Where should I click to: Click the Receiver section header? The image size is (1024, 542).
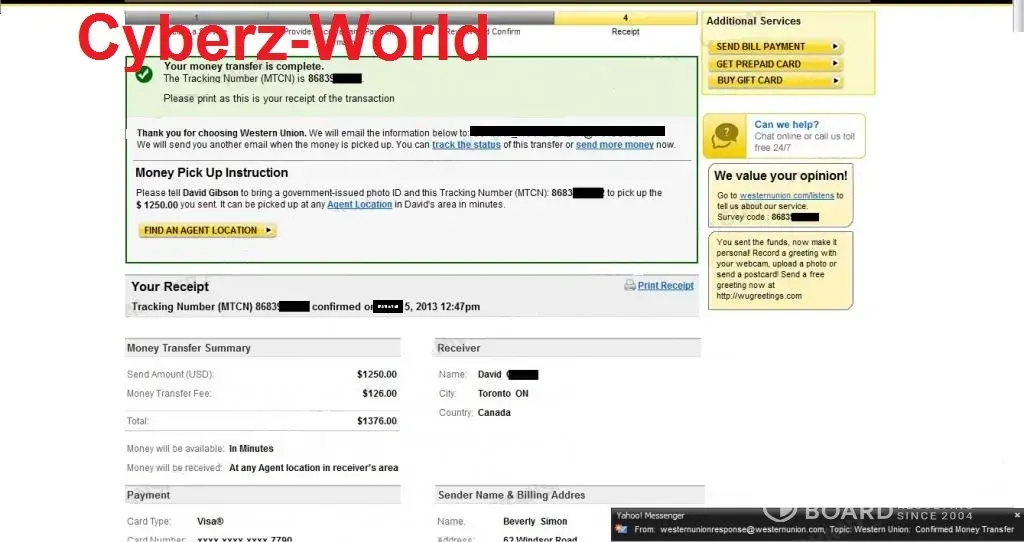568,348
